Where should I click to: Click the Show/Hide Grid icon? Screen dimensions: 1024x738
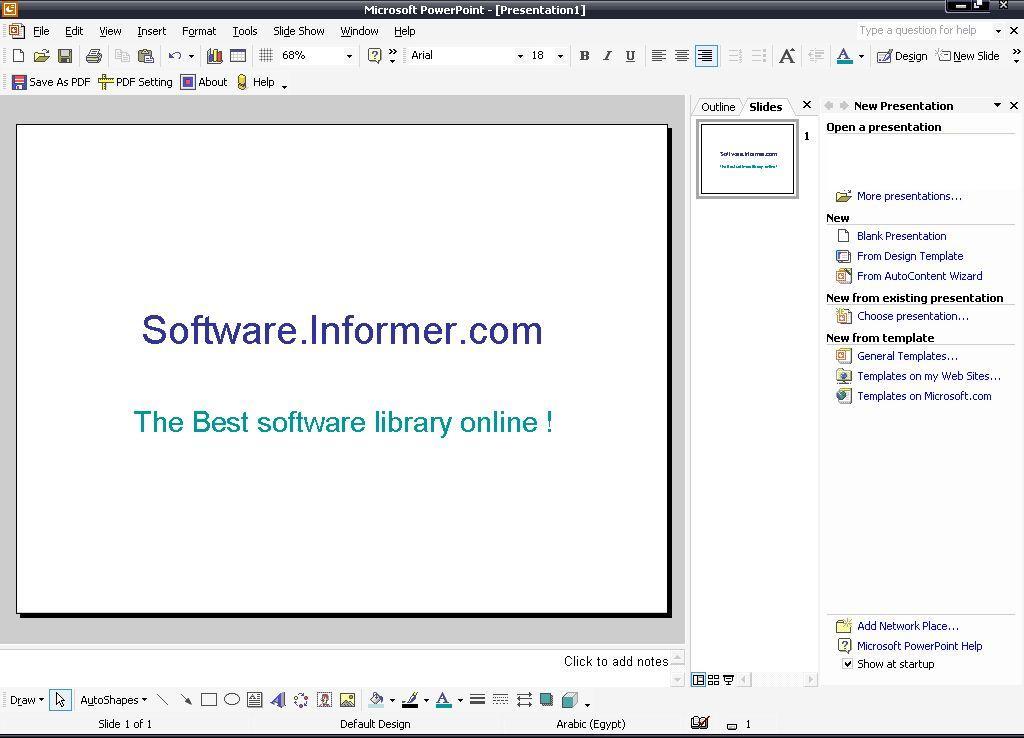pos(266,56)
